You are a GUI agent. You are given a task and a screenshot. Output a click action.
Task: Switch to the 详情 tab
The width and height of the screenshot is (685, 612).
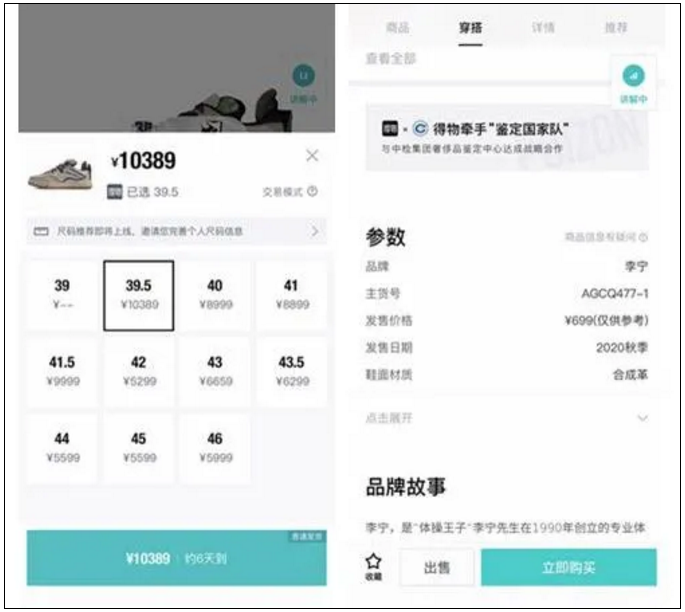point(543,28)
